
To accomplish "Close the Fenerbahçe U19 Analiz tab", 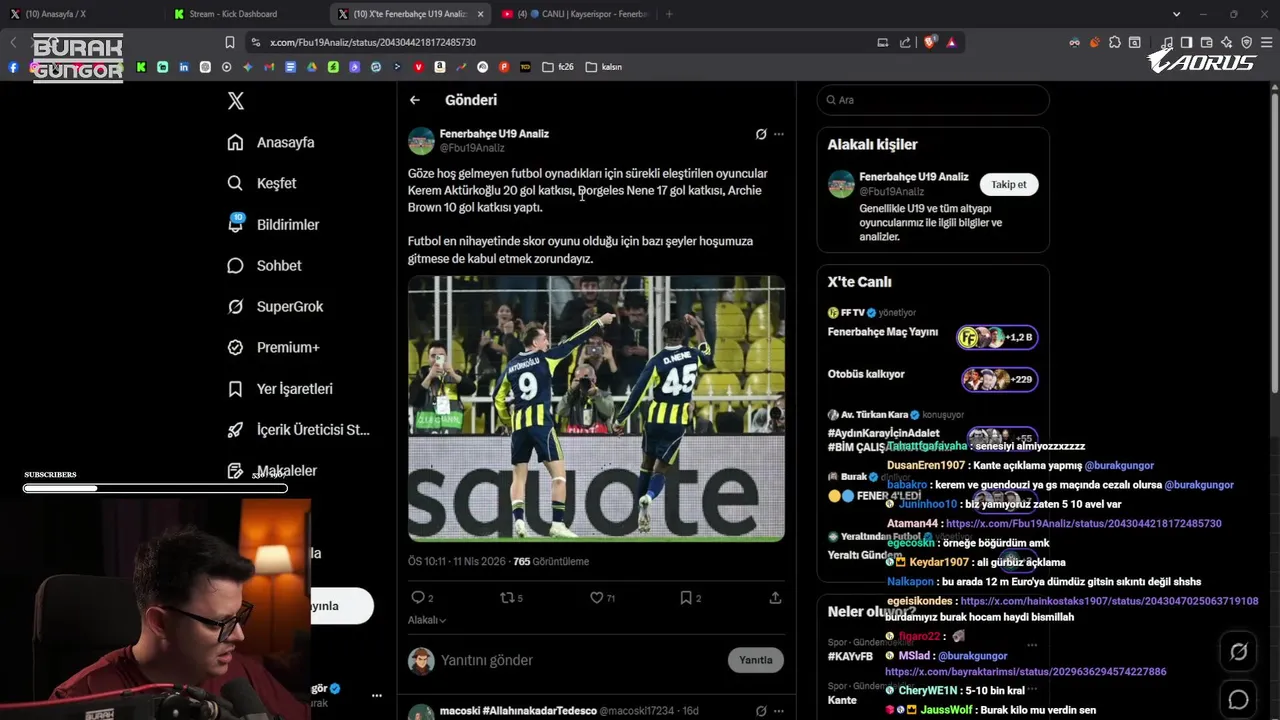I will coord(480,14).
